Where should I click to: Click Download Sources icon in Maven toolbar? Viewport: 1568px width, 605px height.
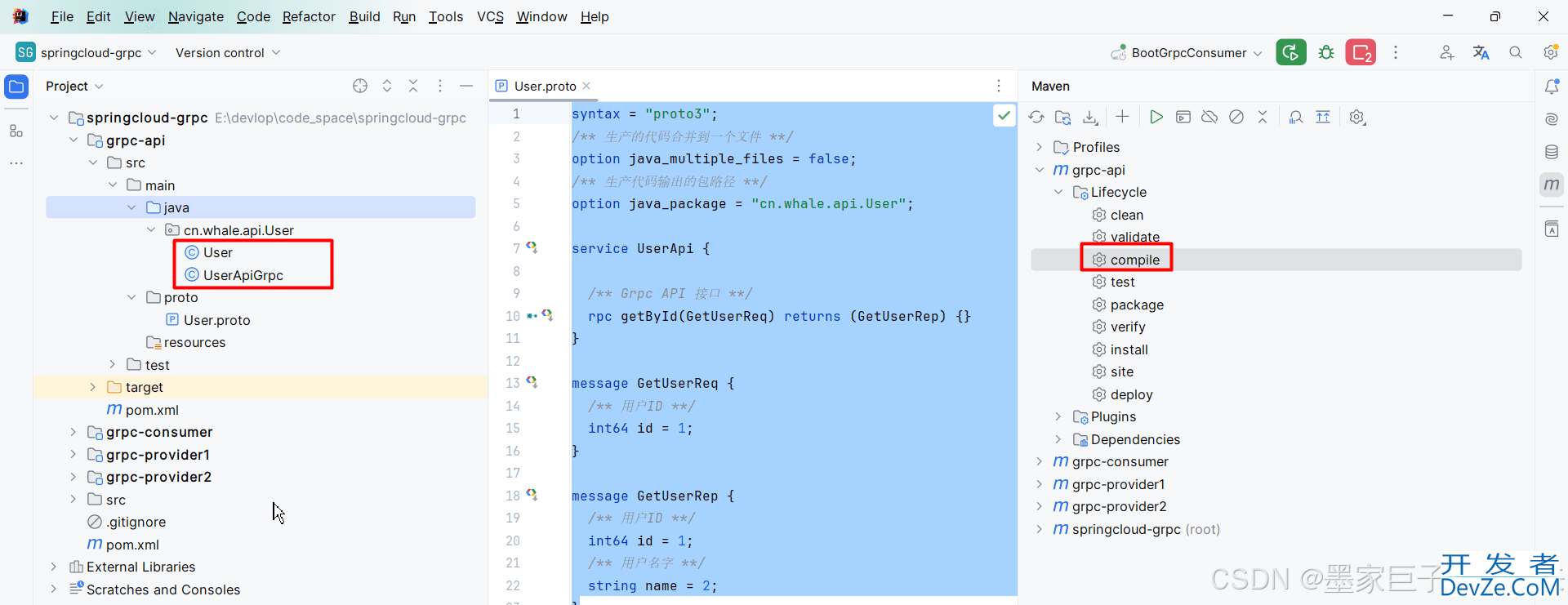click(x=1090, y=118)
